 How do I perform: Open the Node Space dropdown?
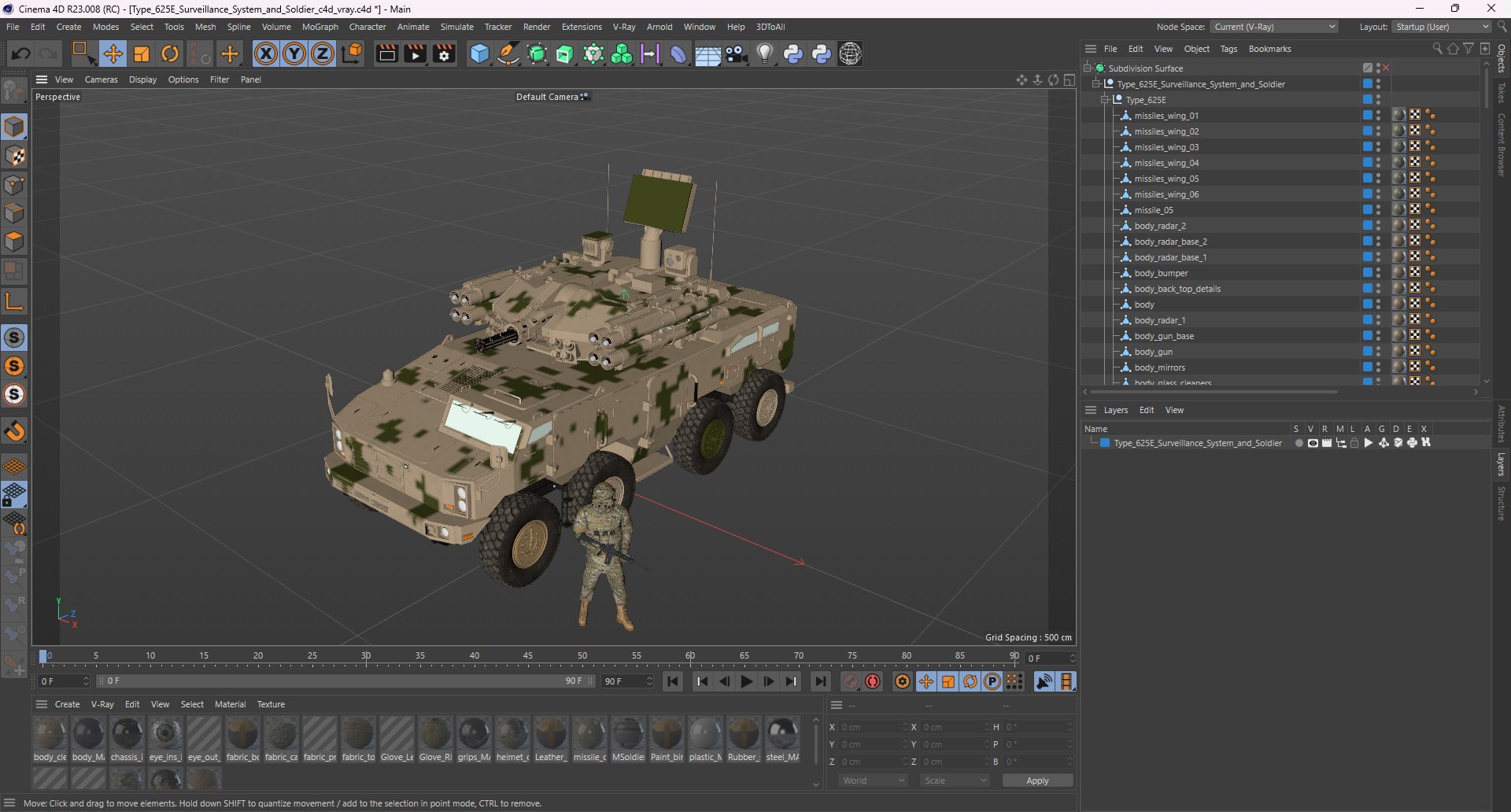[1273, 27]
